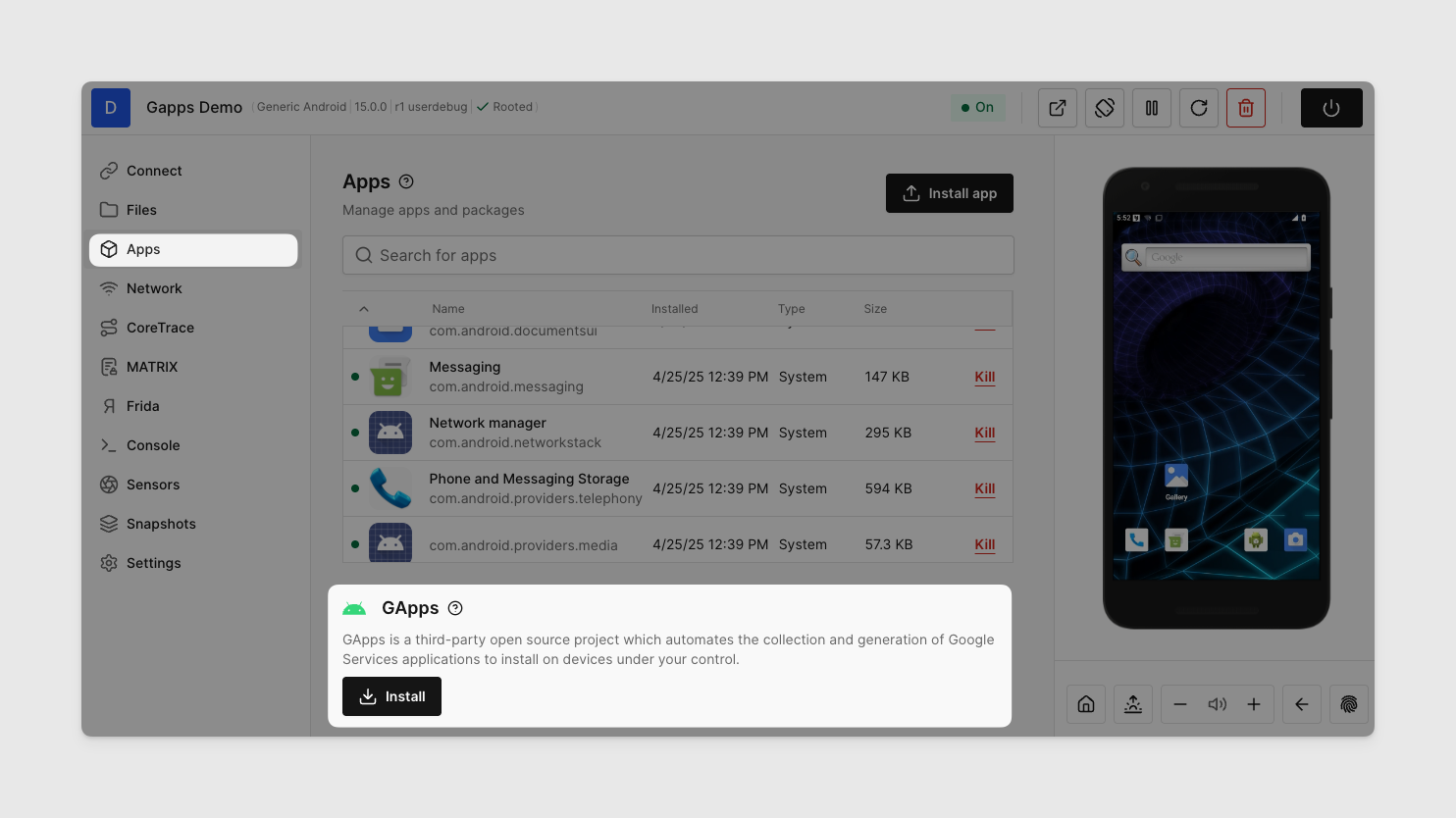Select the Apps sidebar item
The image size is (1456, 818).
193,249
